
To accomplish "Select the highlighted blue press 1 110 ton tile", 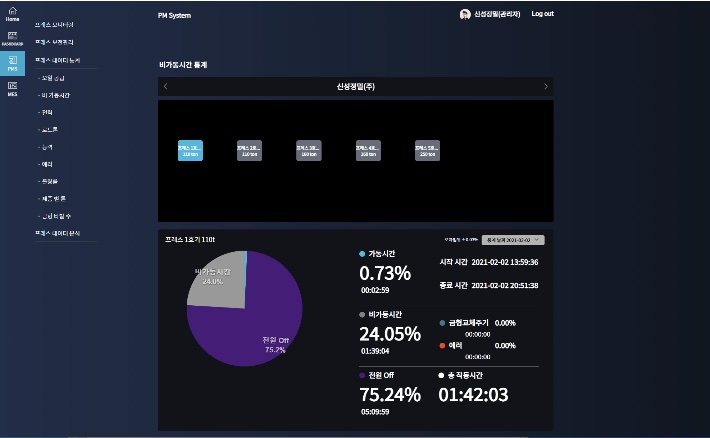I will click(x=190, y=150).
